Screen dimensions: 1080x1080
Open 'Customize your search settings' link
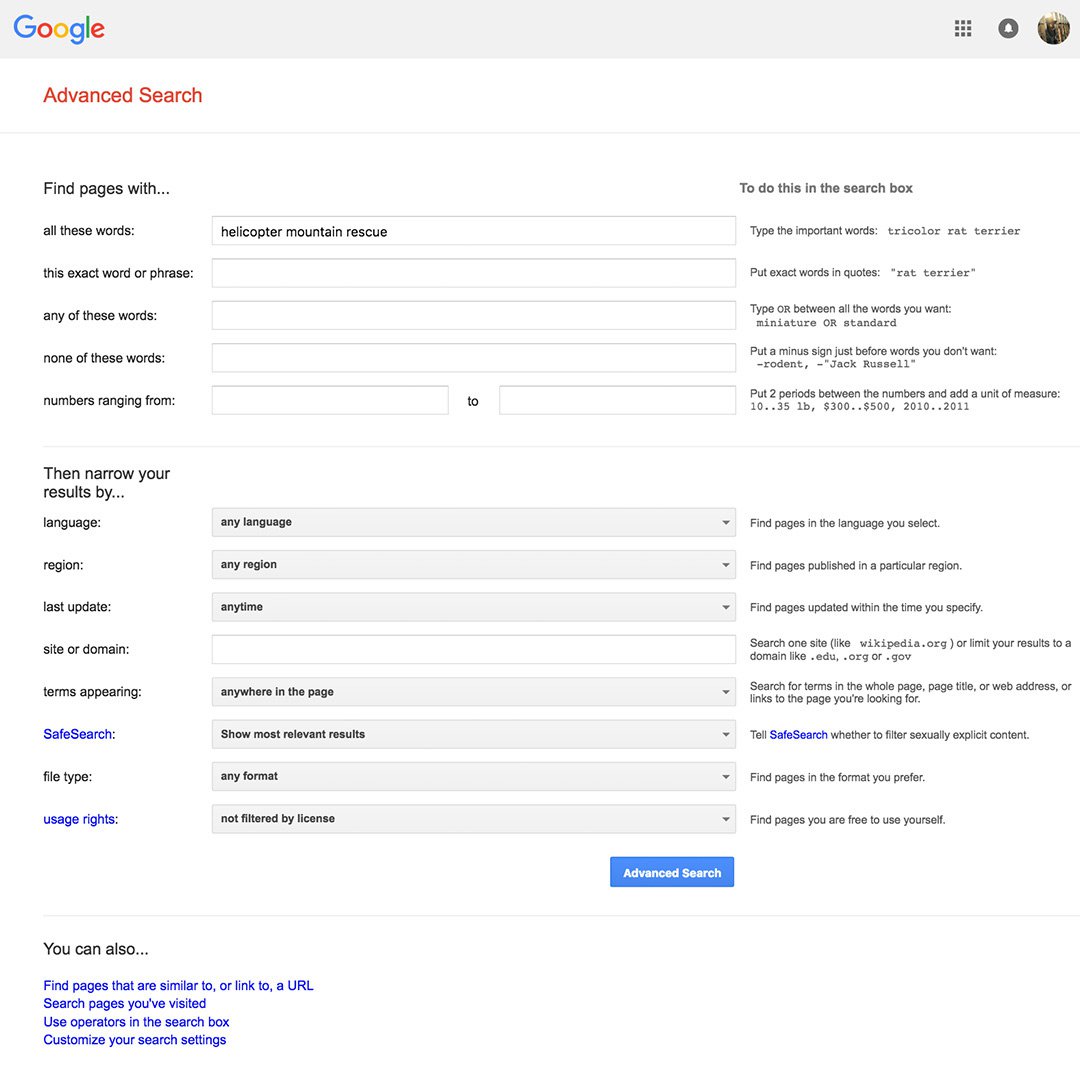click(134, 1040)
